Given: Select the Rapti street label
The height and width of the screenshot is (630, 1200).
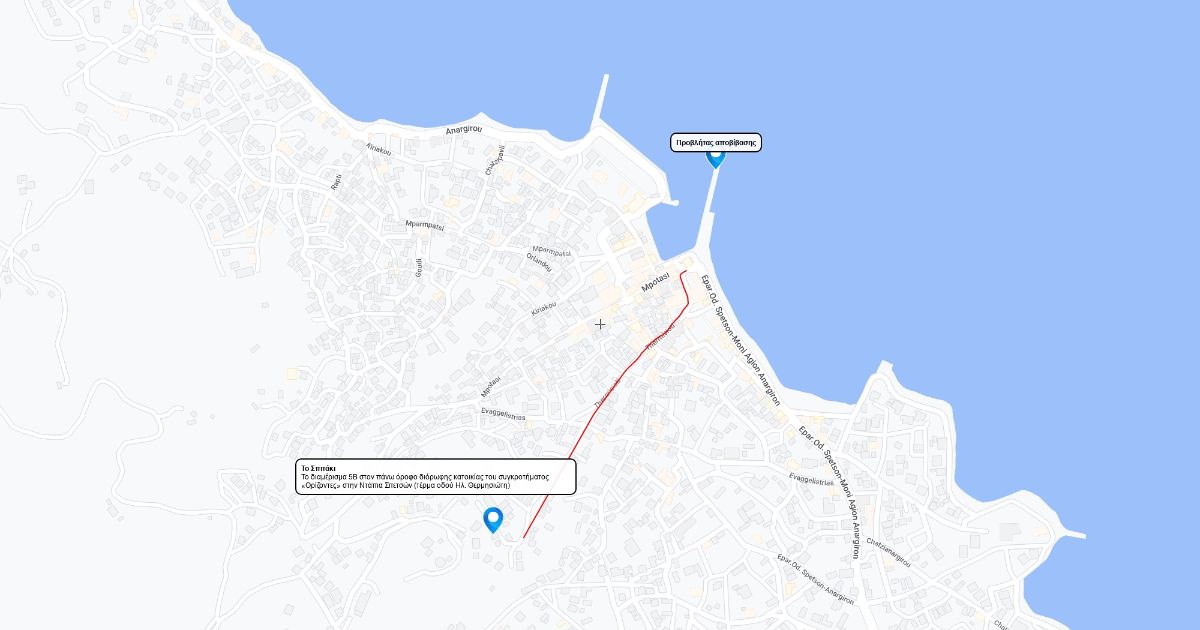Looking at the screenshot, I should (x=337, y=182).
